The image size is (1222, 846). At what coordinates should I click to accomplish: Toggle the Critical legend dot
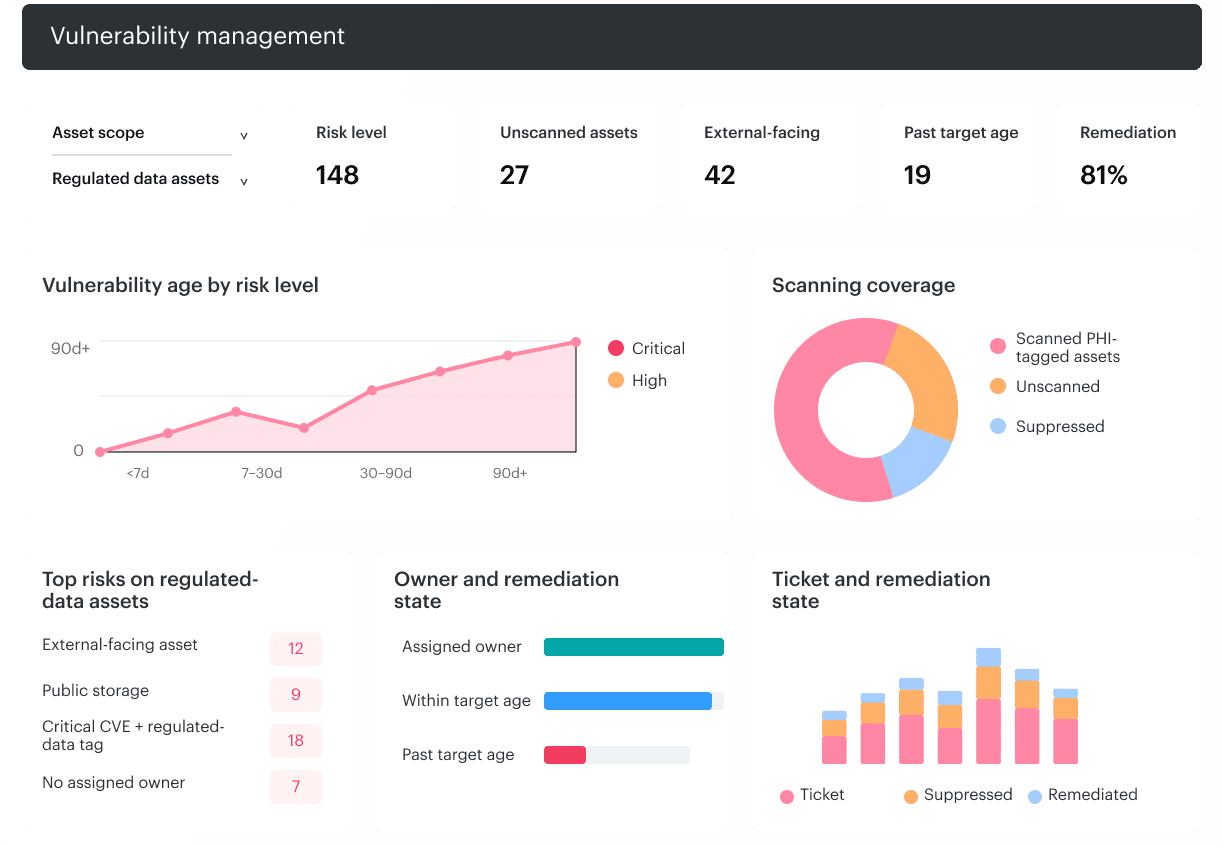coord(616,348)
